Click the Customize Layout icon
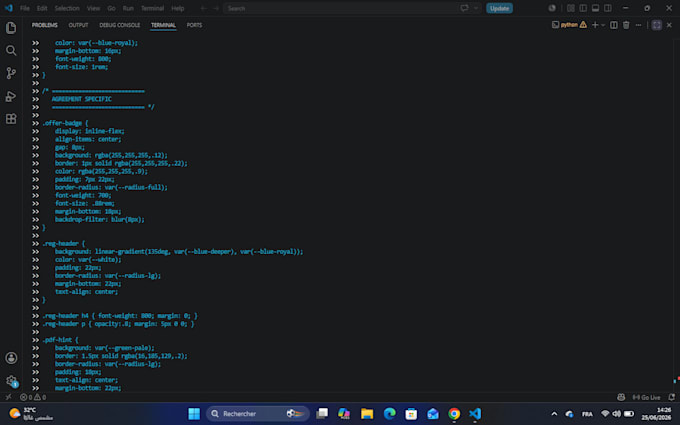Screen dimensions: 680x425 [x=571, y=8]
